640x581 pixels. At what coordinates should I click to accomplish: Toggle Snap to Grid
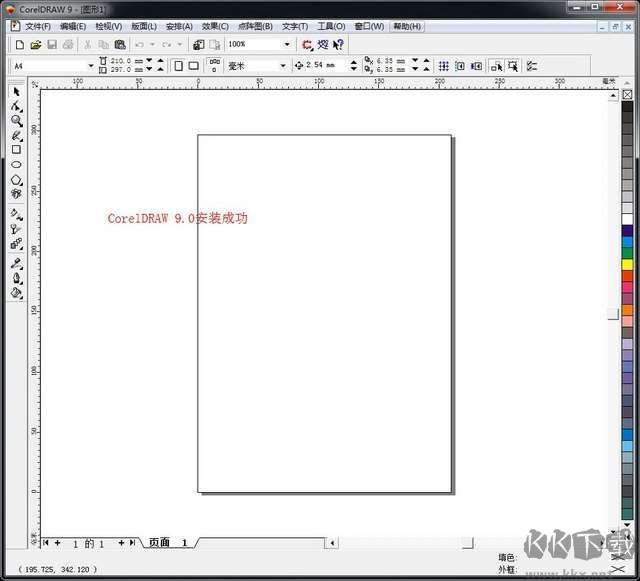point(444,66)
